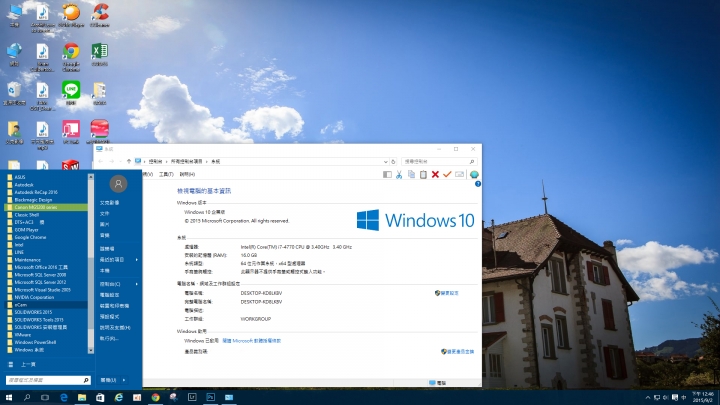
Task: Switch to Lightroom (Lr) on the taskbar
Action: coord(192,397)
